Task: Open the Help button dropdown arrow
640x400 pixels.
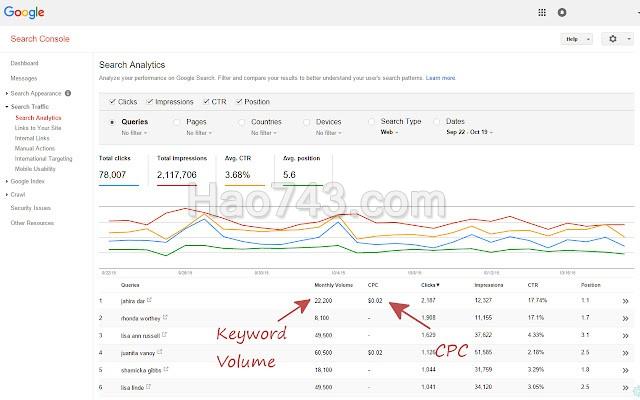Action: coord(588,39)
